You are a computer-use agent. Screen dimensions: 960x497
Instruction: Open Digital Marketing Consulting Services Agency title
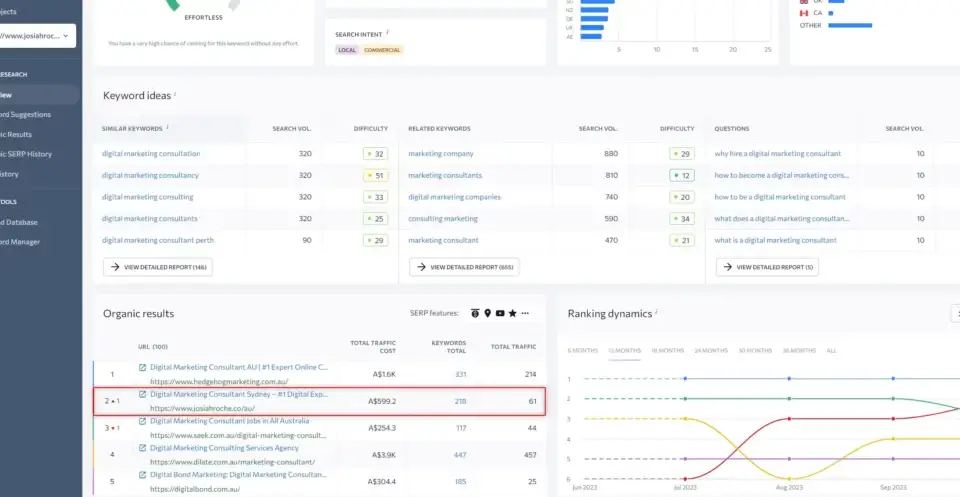tap(225, 448)
